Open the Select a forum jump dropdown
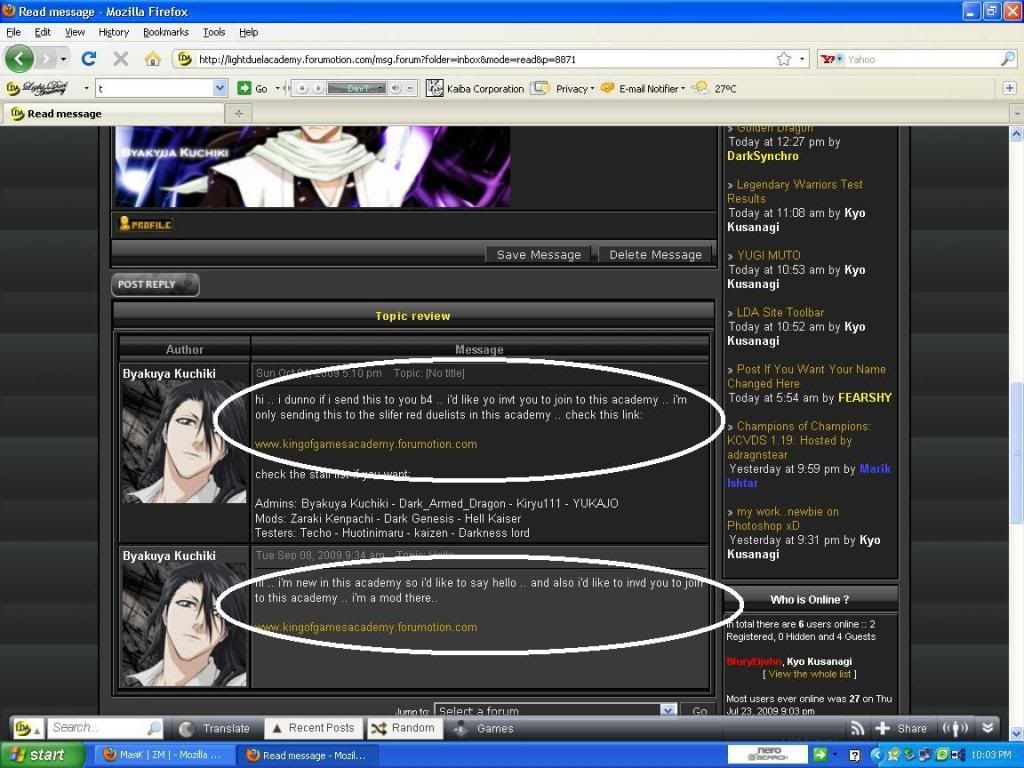 [x=555, y=711]
